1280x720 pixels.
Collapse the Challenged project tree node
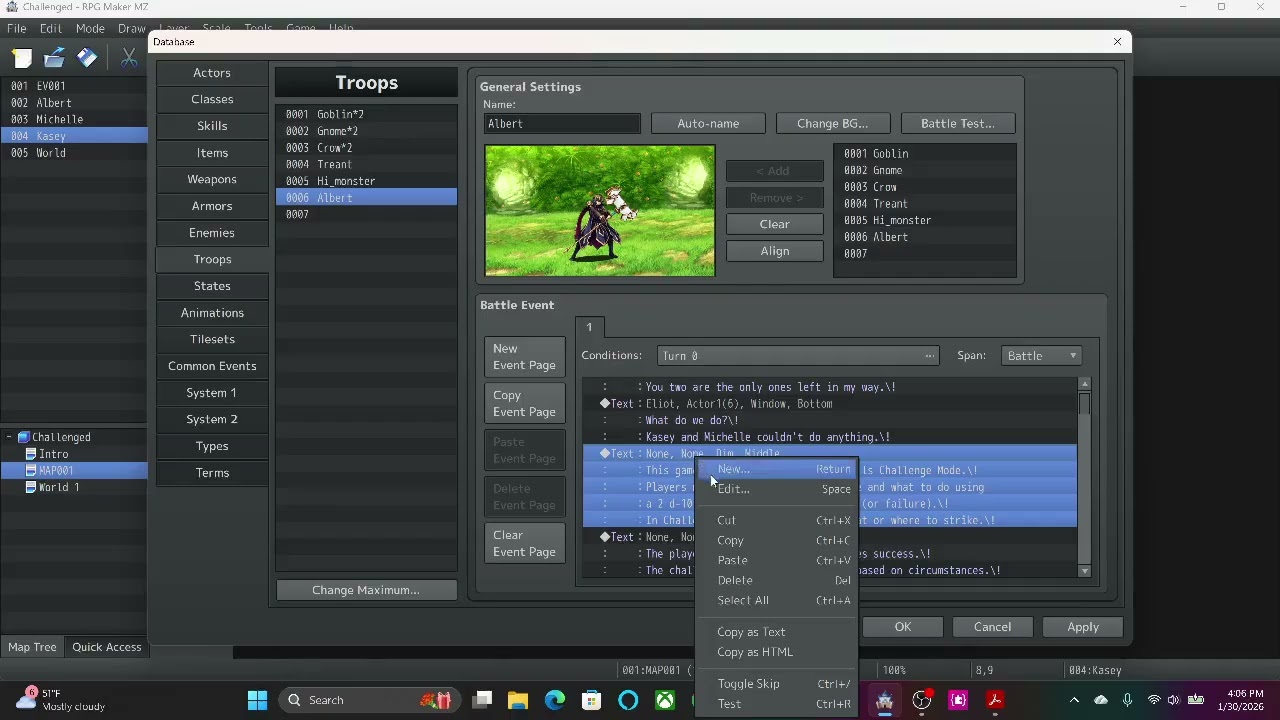coord(9,437)
